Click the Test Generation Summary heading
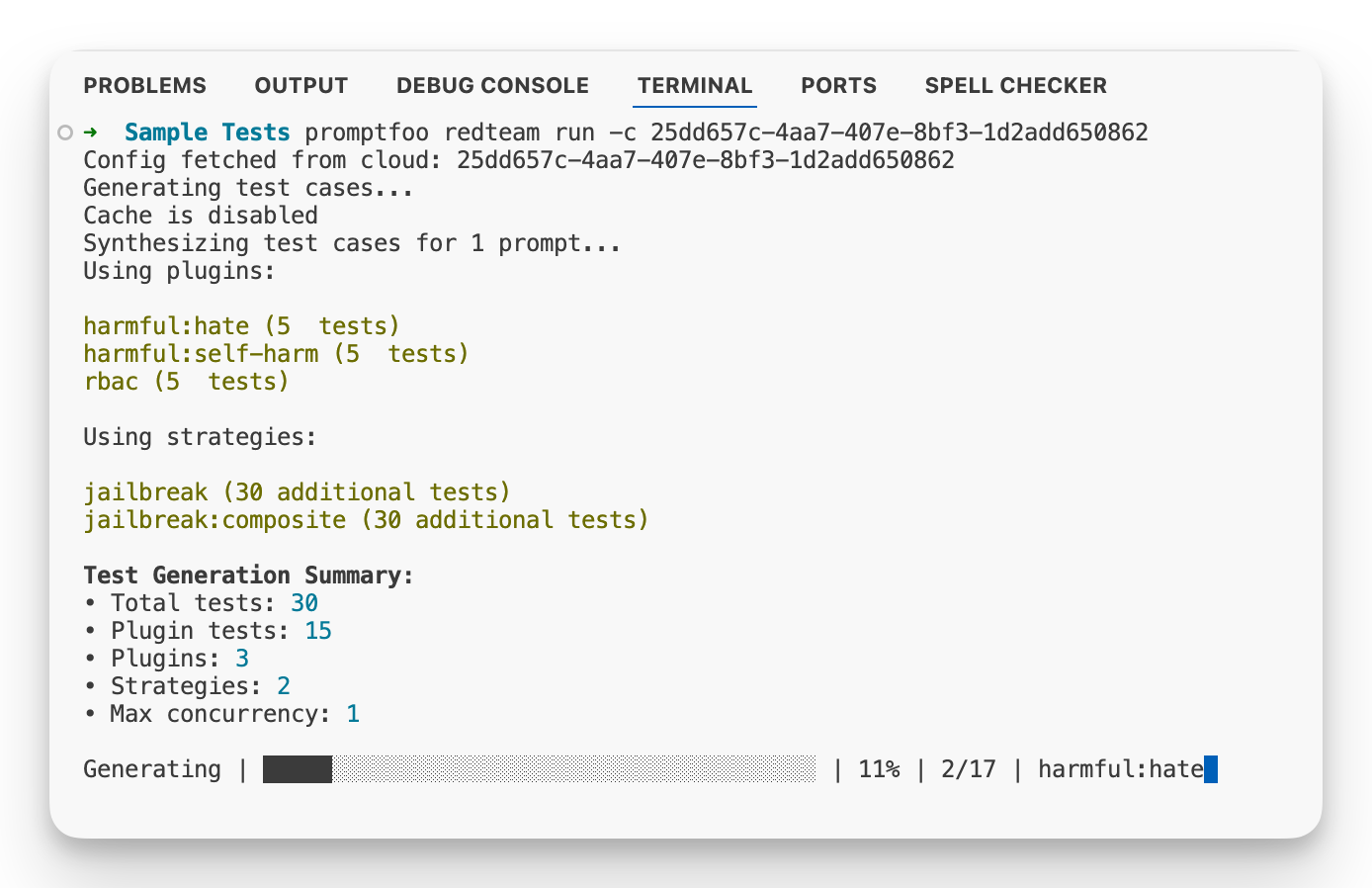1372x888 pixels. pyautogui.click(x=248, y=575)
